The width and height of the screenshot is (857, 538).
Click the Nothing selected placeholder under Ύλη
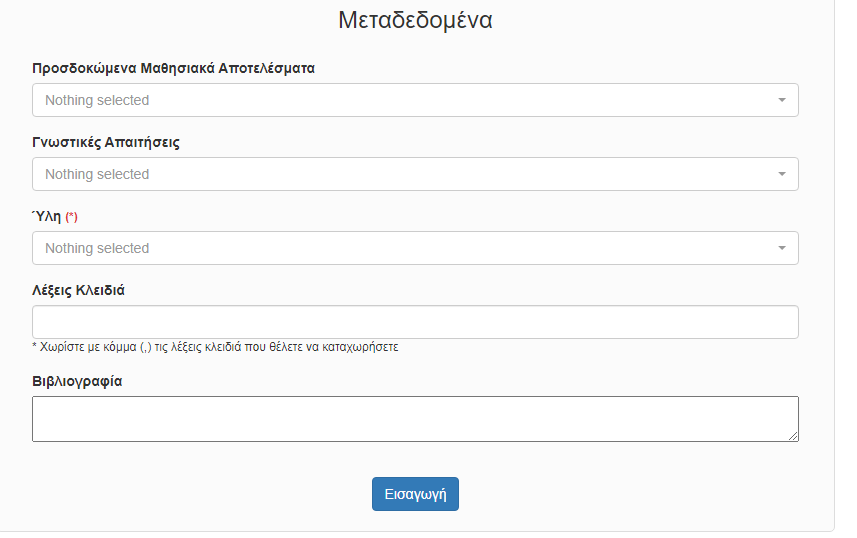point(97,248)
